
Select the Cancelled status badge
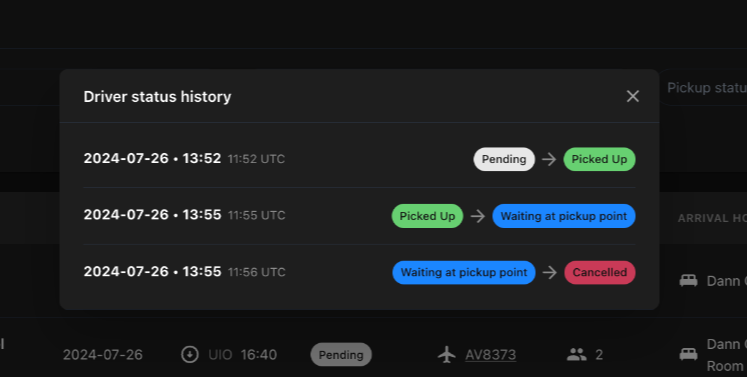[599, 272]
